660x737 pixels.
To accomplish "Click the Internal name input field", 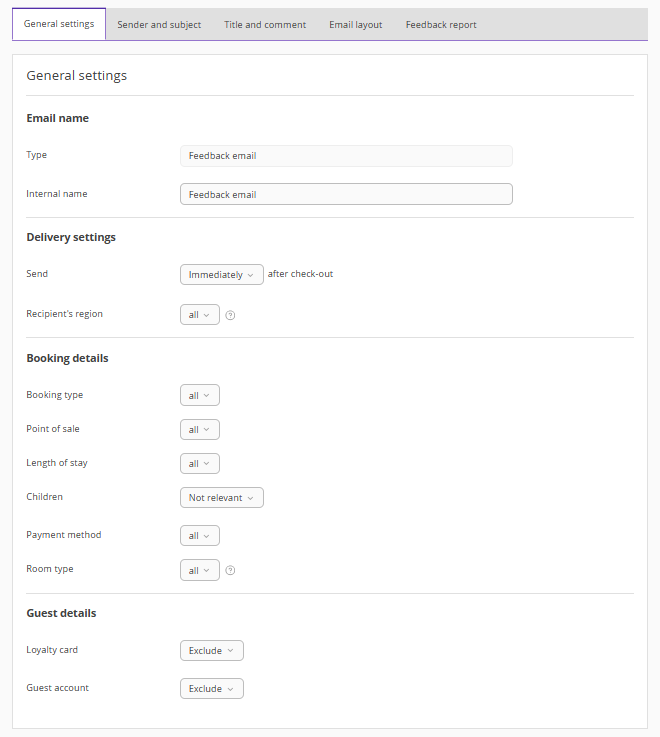I will (346, 194).
